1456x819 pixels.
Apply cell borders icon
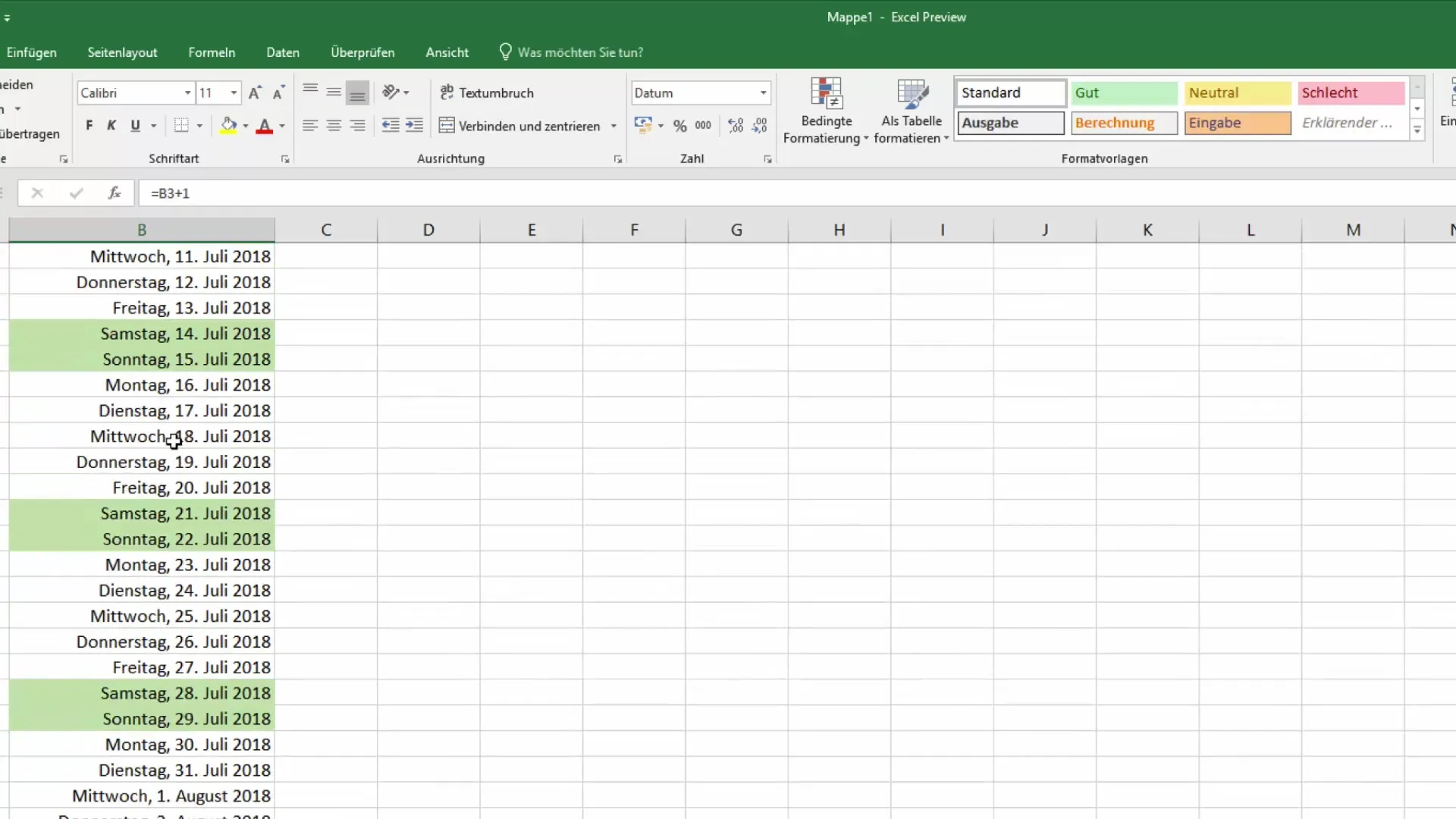tap(181, 126)
